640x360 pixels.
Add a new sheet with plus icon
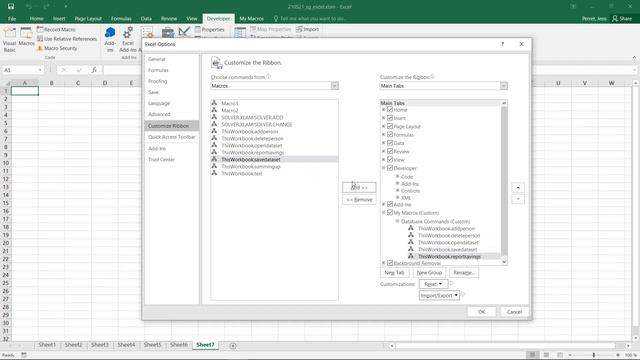click(x=233, y=346)
